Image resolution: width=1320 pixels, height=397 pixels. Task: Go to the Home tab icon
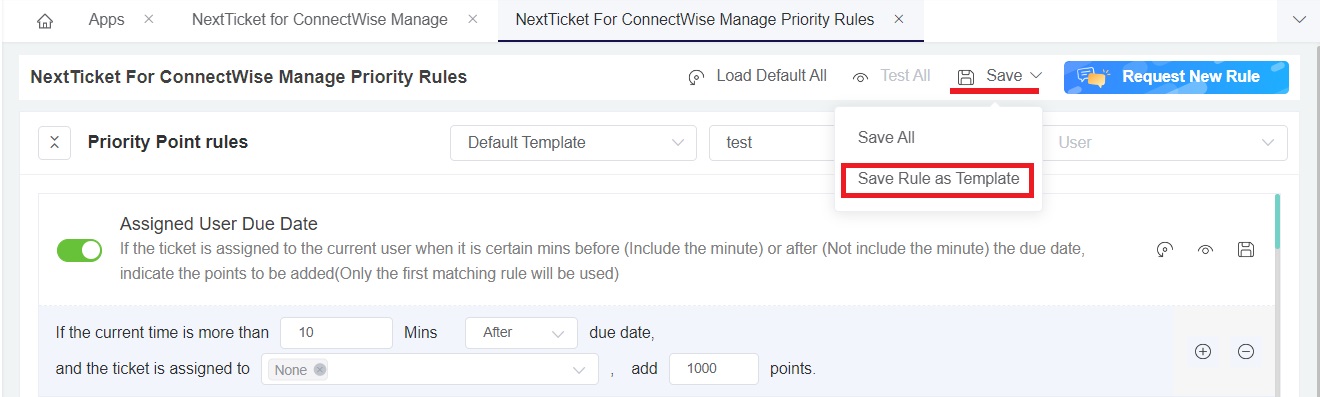44,21
